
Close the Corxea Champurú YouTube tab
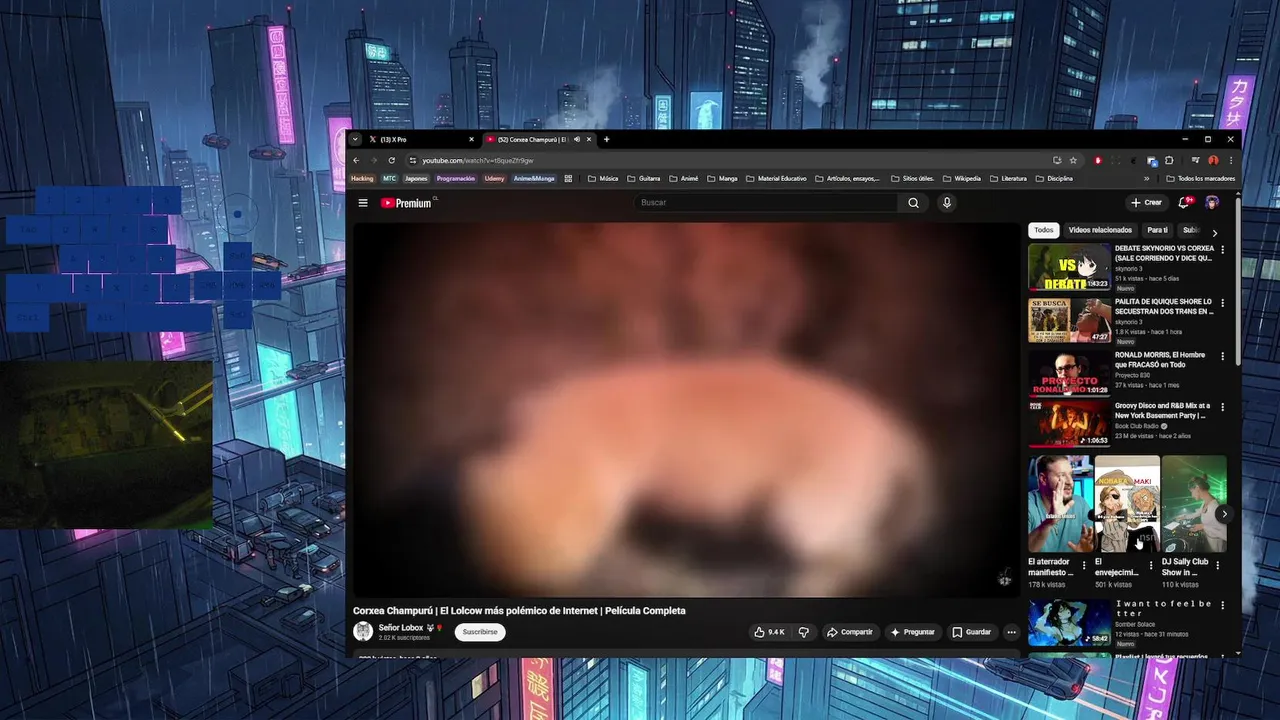coord(590,139)
